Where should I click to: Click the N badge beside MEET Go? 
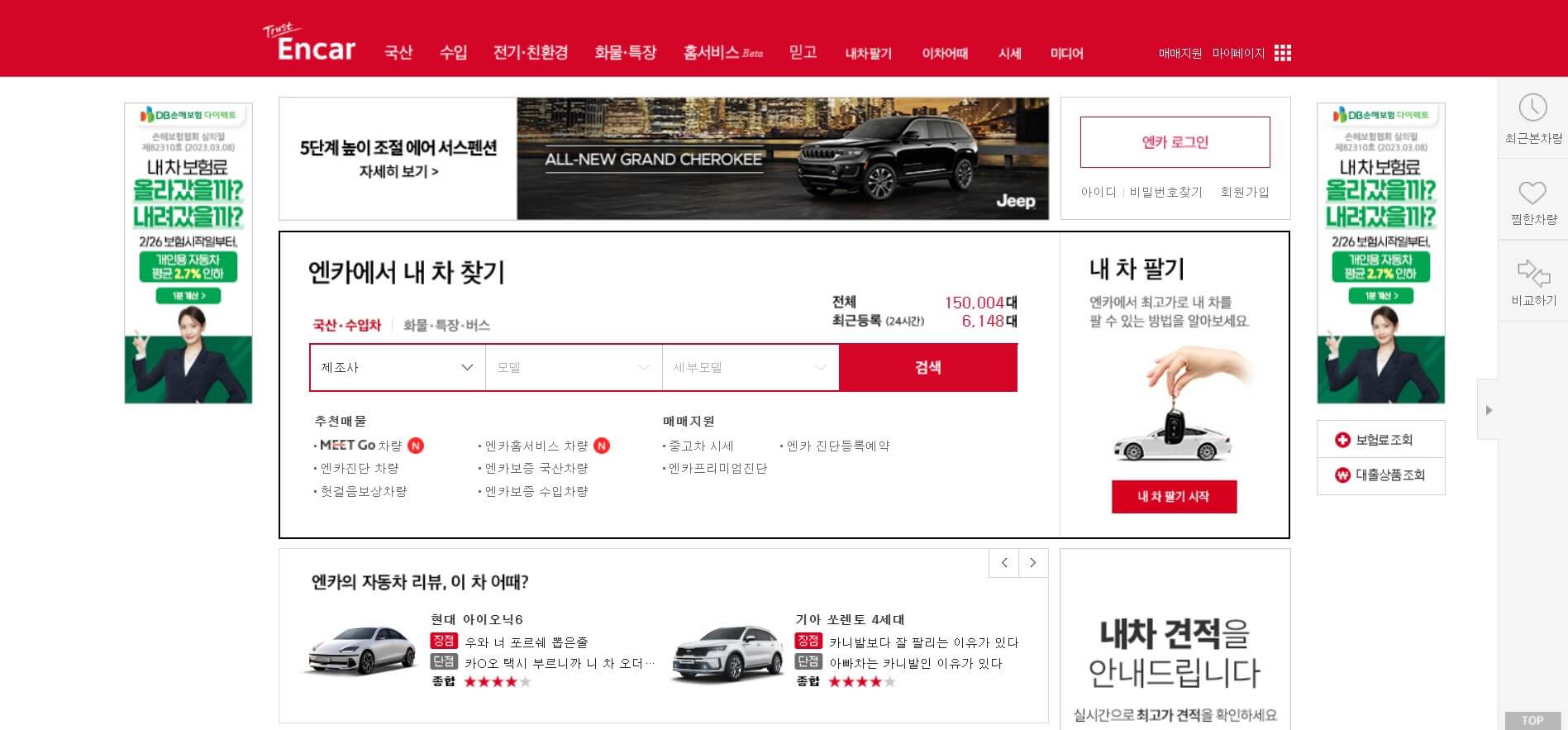tap(416, 446)
